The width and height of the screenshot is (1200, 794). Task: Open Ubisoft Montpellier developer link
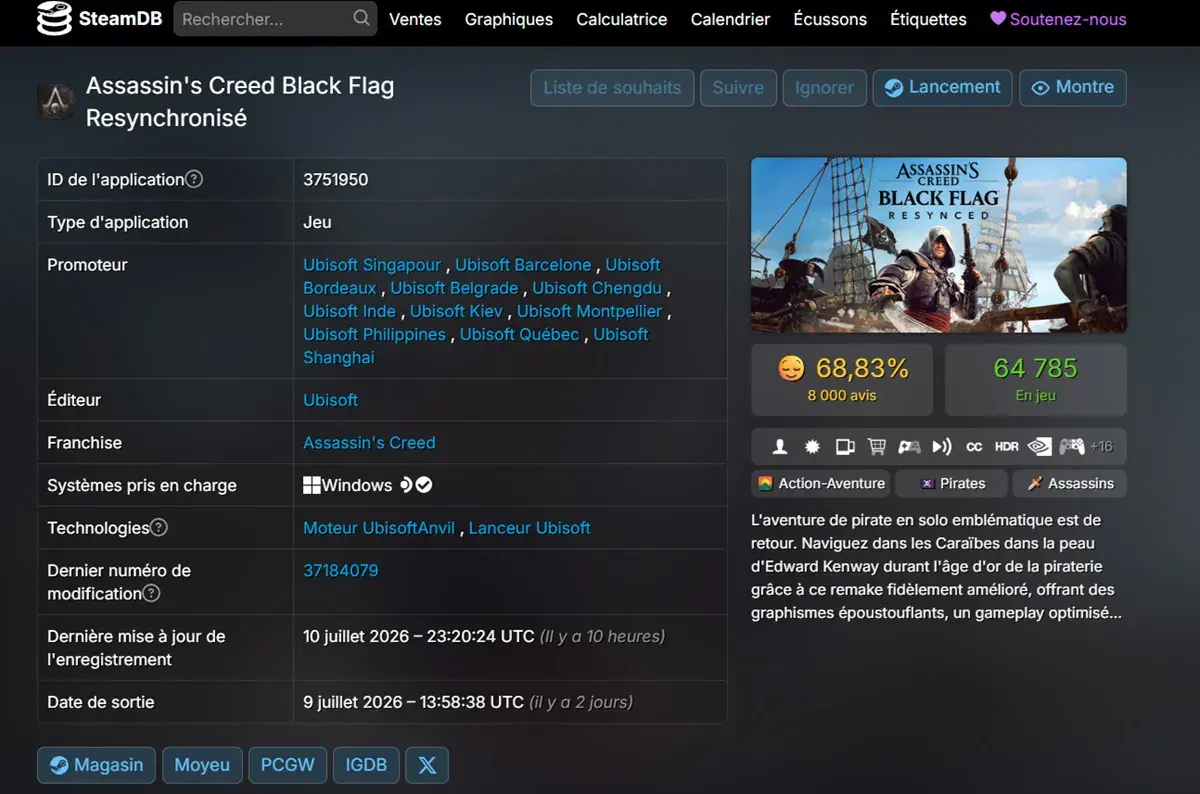point(591,311)
